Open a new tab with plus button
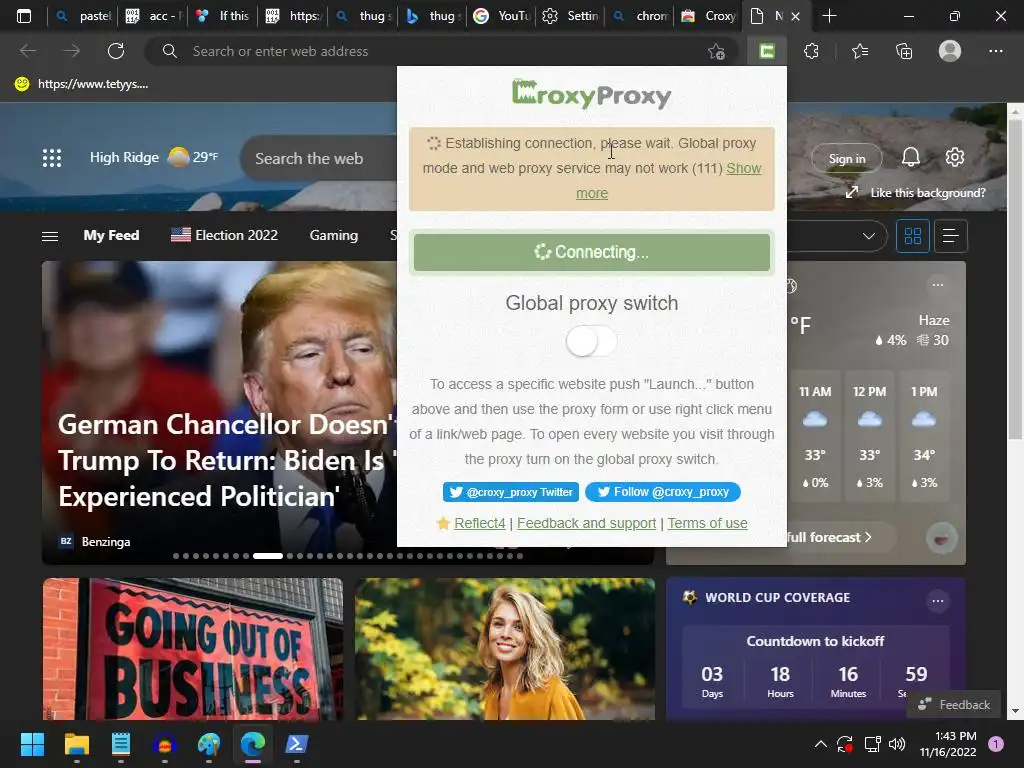The width and height of the screenshot is (1024, 768). click(829, 16)
